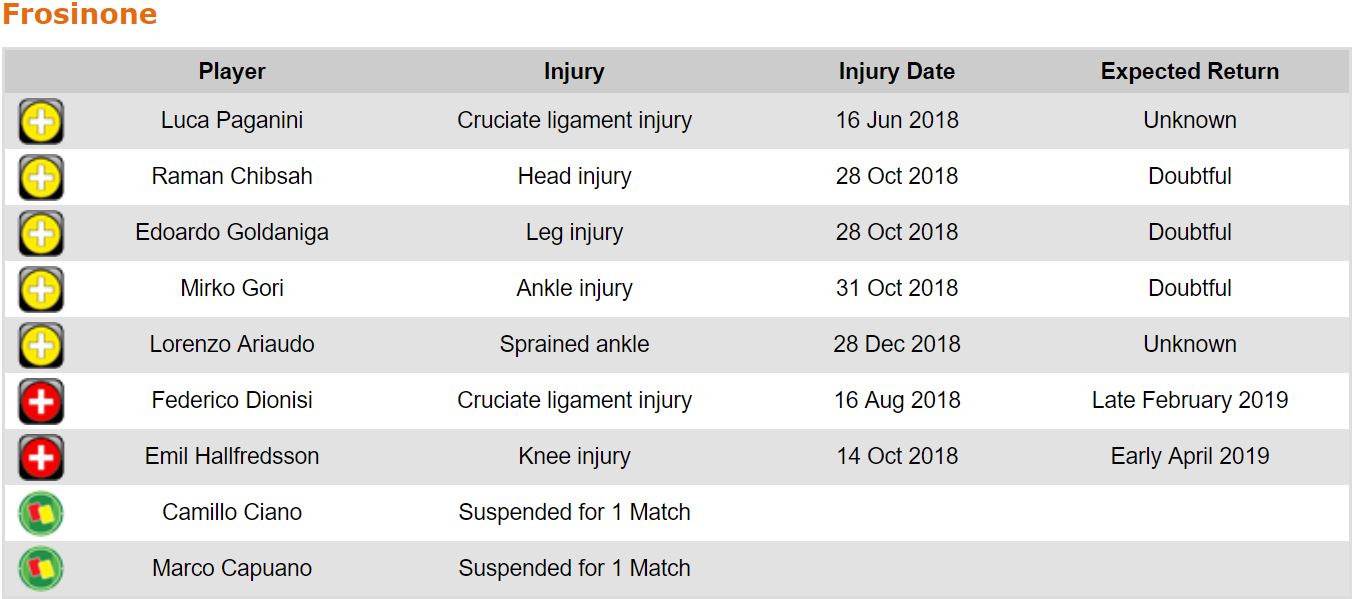
Task: Click Marco Capuano's suspension card icon
Action: tap(41, 570)
